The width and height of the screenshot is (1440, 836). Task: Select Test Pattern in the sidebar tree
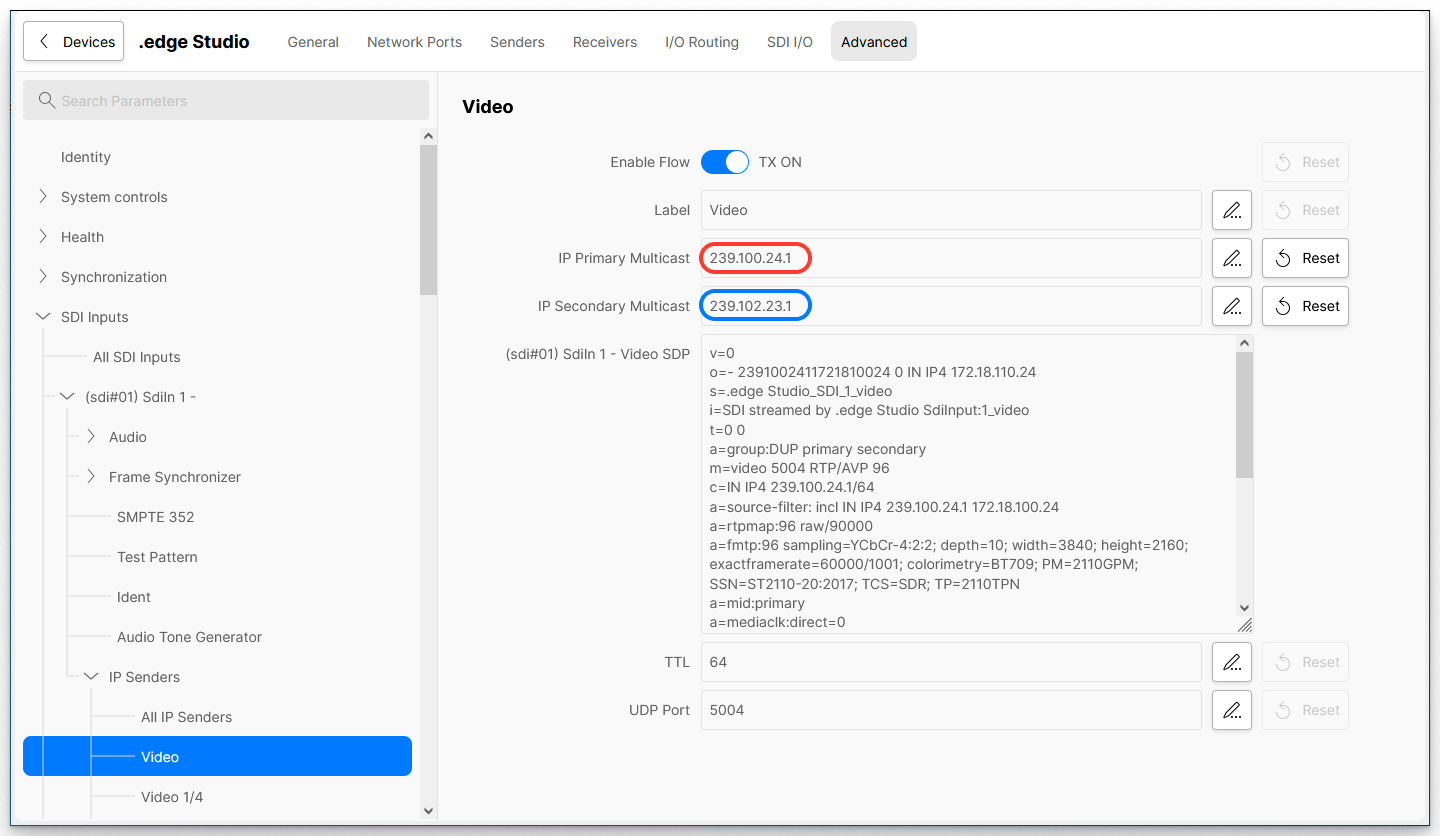point(157,557)
